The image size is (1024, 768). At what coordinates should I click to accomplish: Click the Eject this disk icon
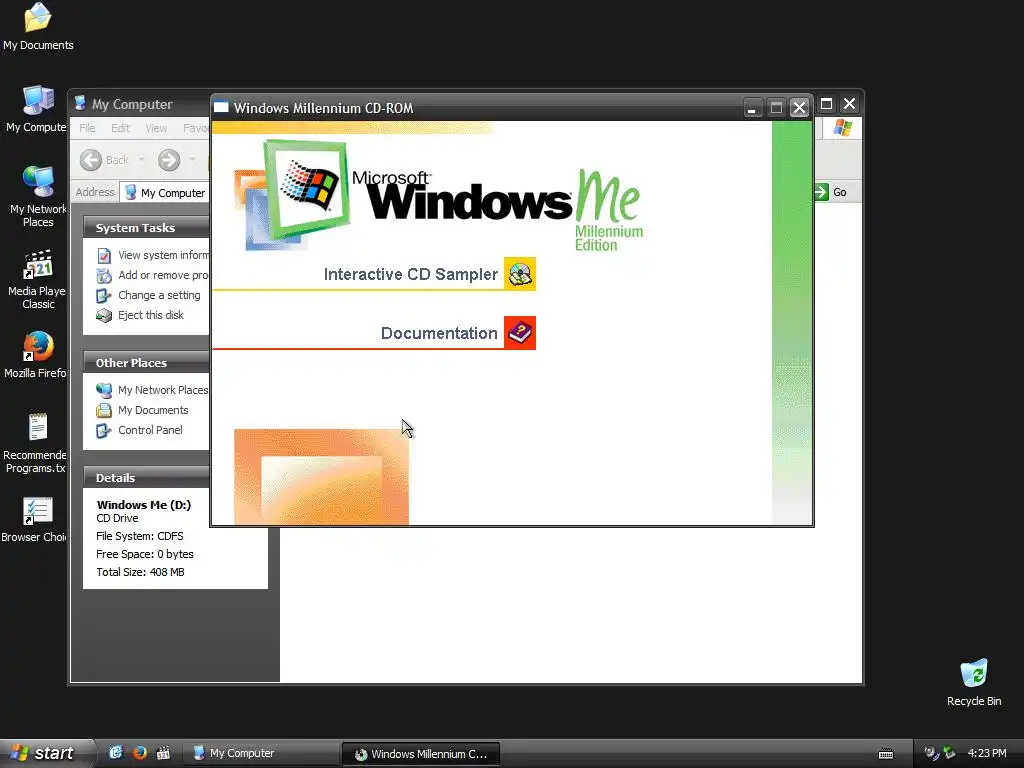[x=104, y=315]
